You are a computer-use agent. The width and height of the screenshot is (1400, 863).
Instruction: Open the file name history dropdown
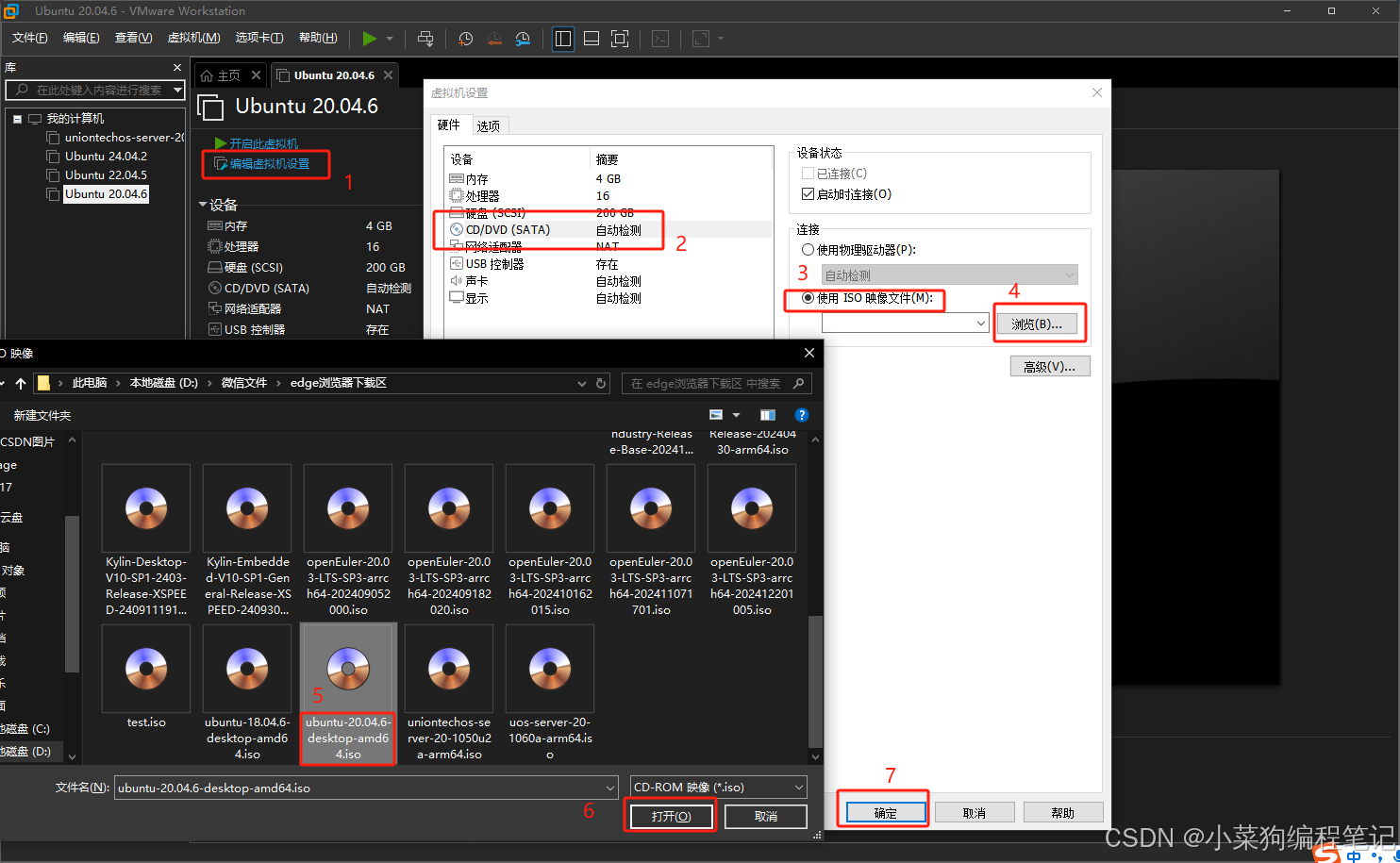click(610, 788)
